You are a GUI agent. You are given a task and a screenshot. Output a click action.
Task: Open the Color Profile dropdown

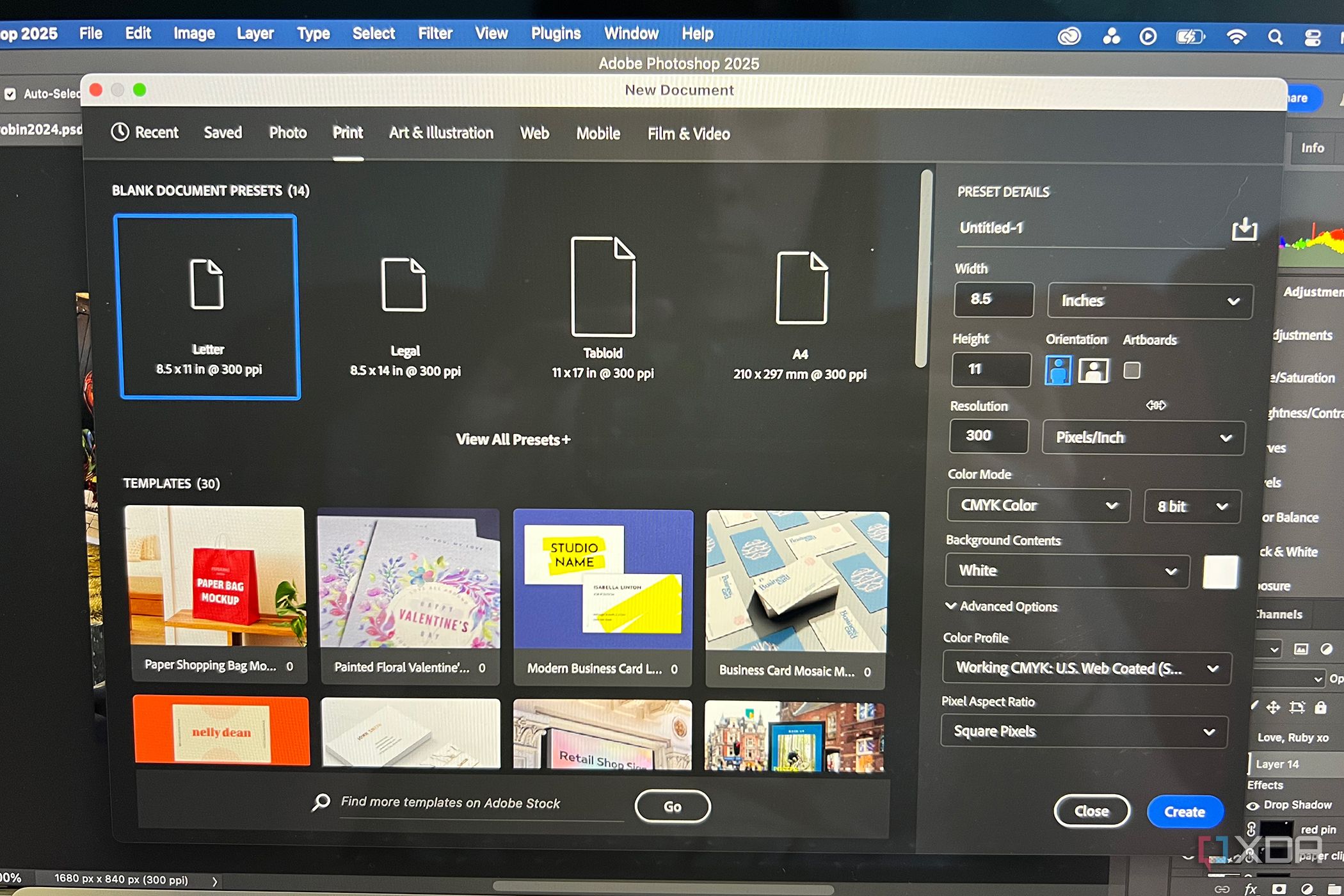pyautogui.click(x=1086, y=668)
